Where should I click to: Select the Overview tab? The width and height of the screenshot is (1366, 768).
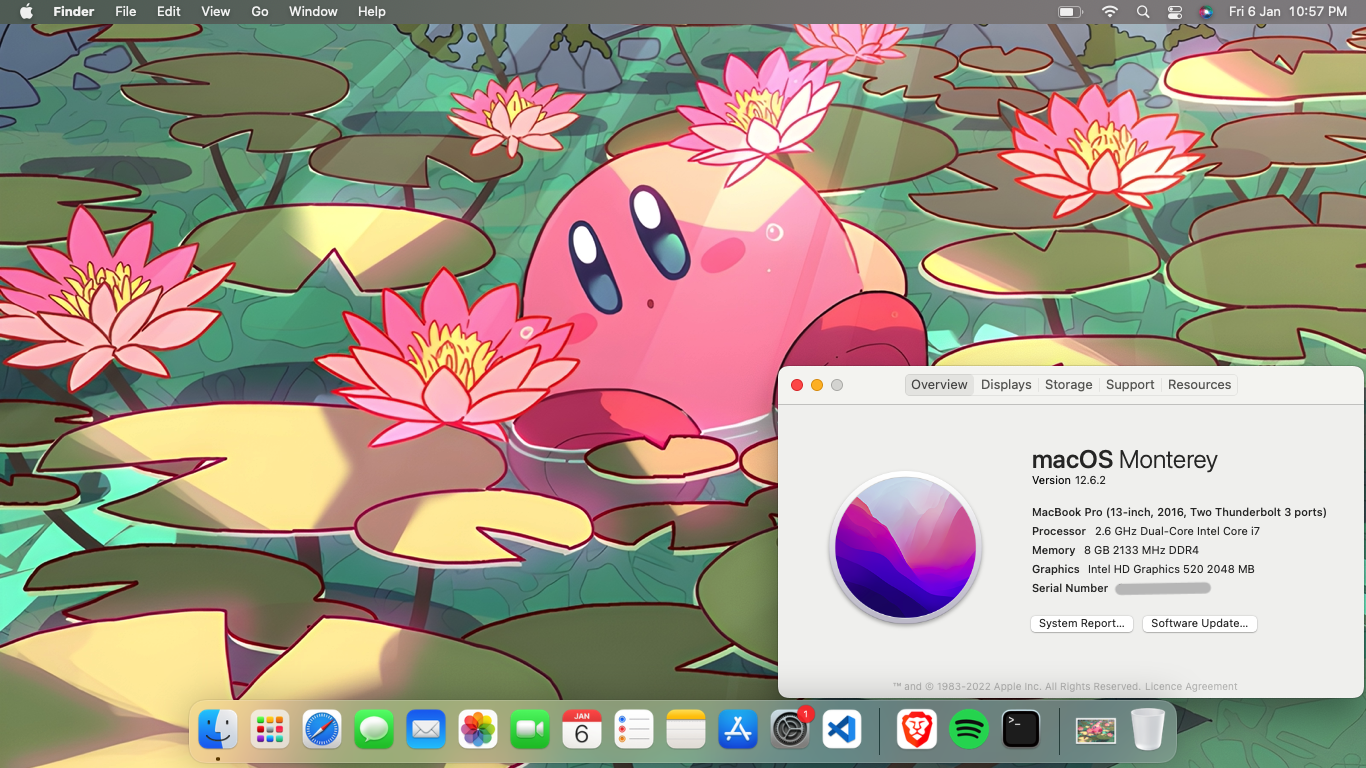(x=939, y=385)
